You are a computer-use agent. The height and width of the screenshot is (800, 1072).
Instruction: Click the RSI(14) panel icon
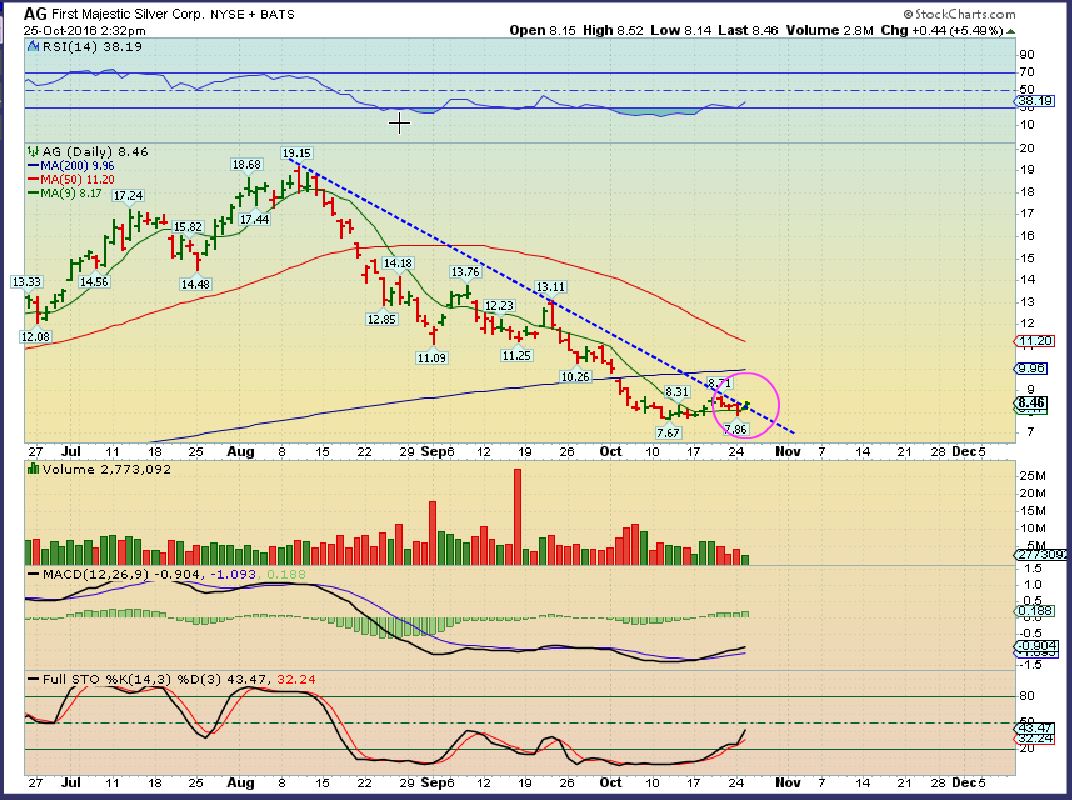34,46
